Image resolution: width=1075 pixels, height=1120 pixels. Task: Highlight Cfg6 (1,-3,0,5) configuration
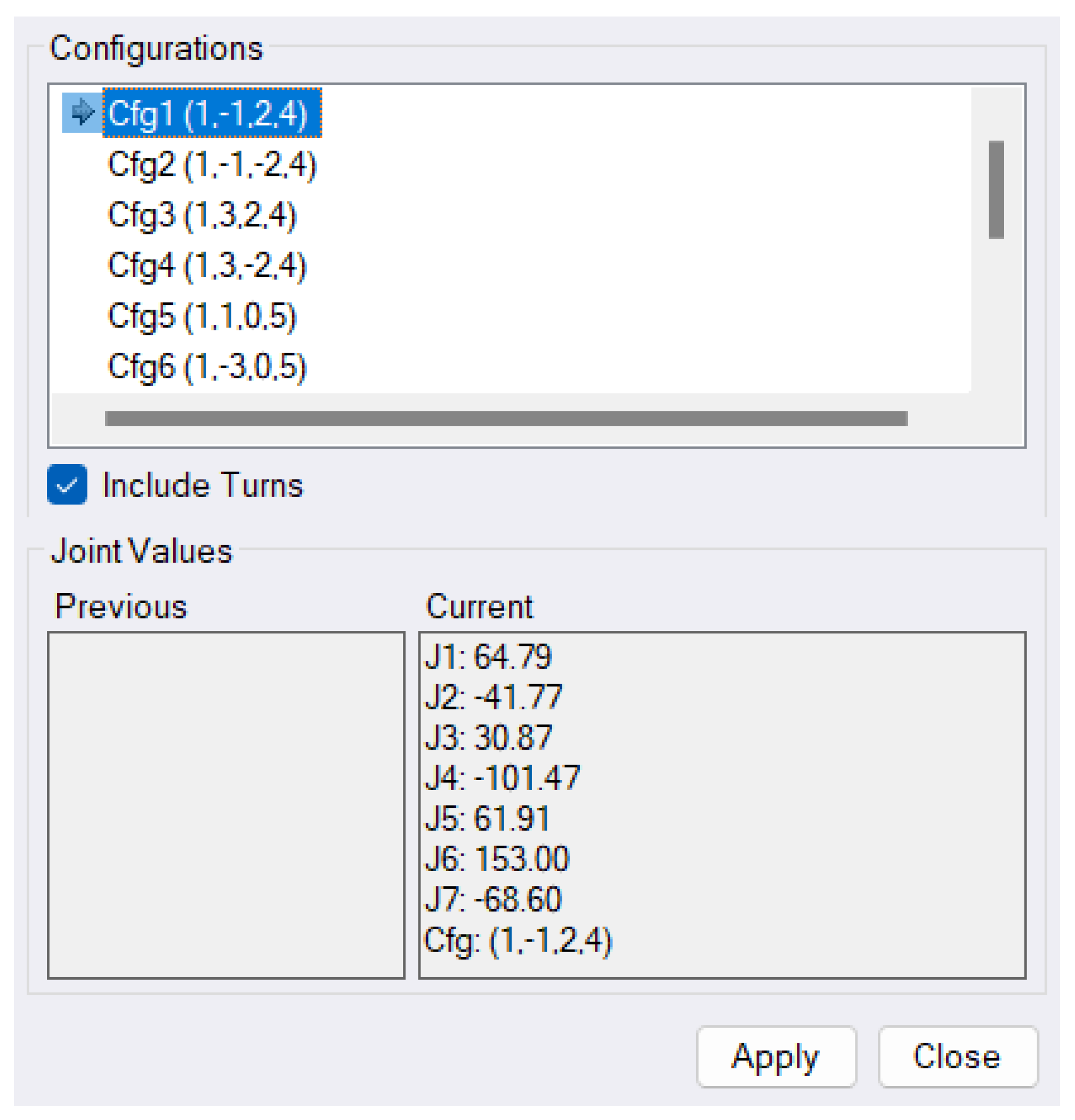coord(207,366)
